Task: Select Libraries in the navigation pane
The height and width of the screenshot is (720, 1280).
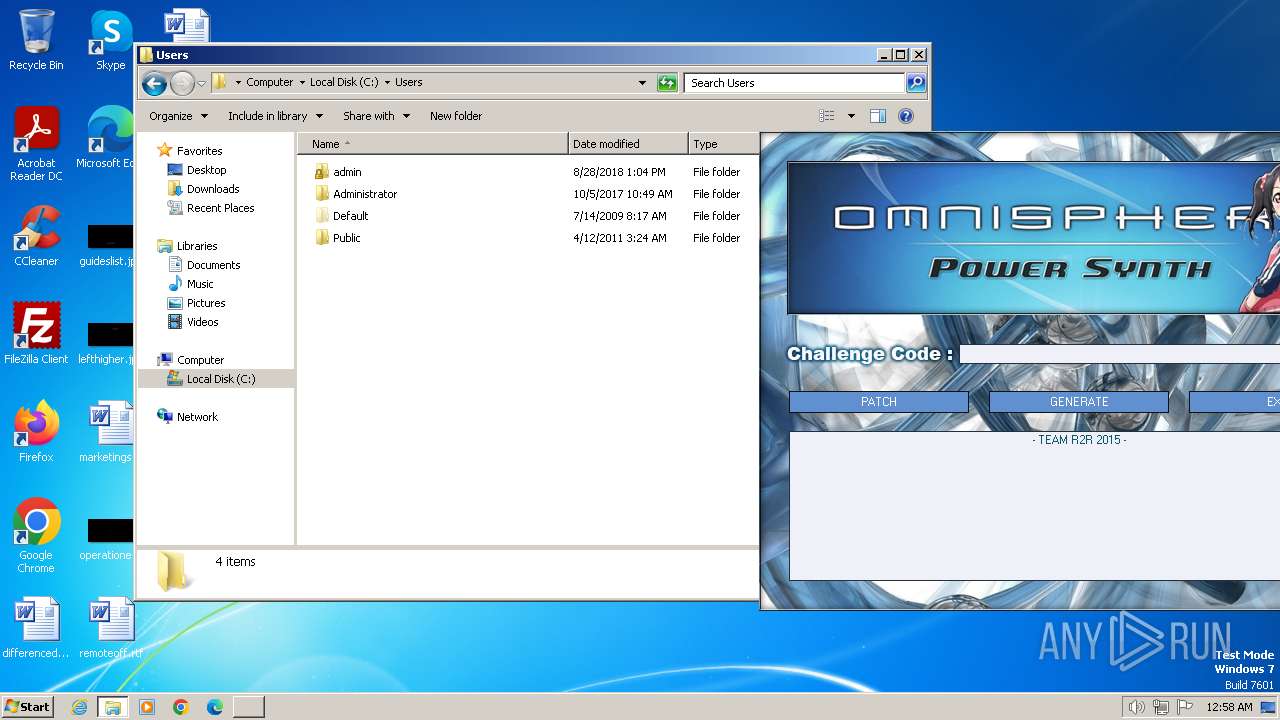Action: (x=197, y=246)
